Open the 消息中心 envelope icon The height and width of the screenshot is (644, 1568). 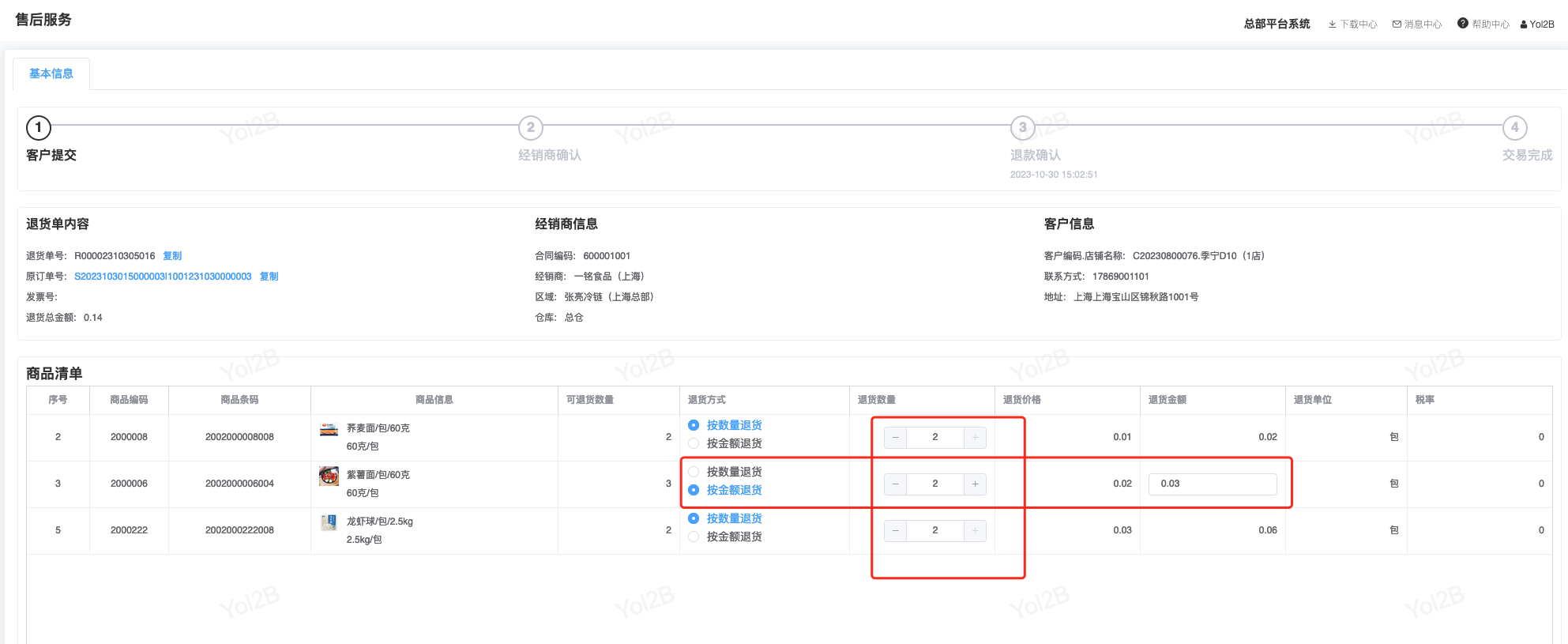click(x=1397, y=24)
